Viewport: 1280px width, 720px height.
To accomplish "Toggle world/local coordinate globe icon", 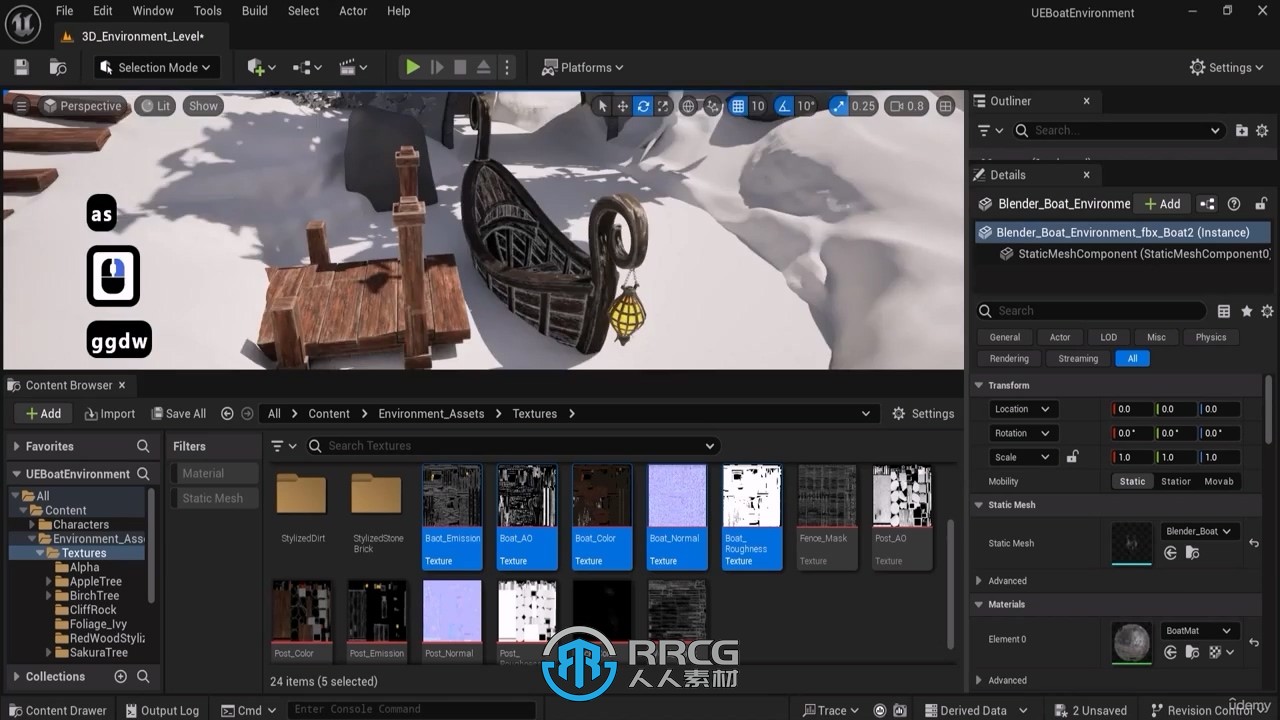I will pyautogui.click(x=688, y=106).
